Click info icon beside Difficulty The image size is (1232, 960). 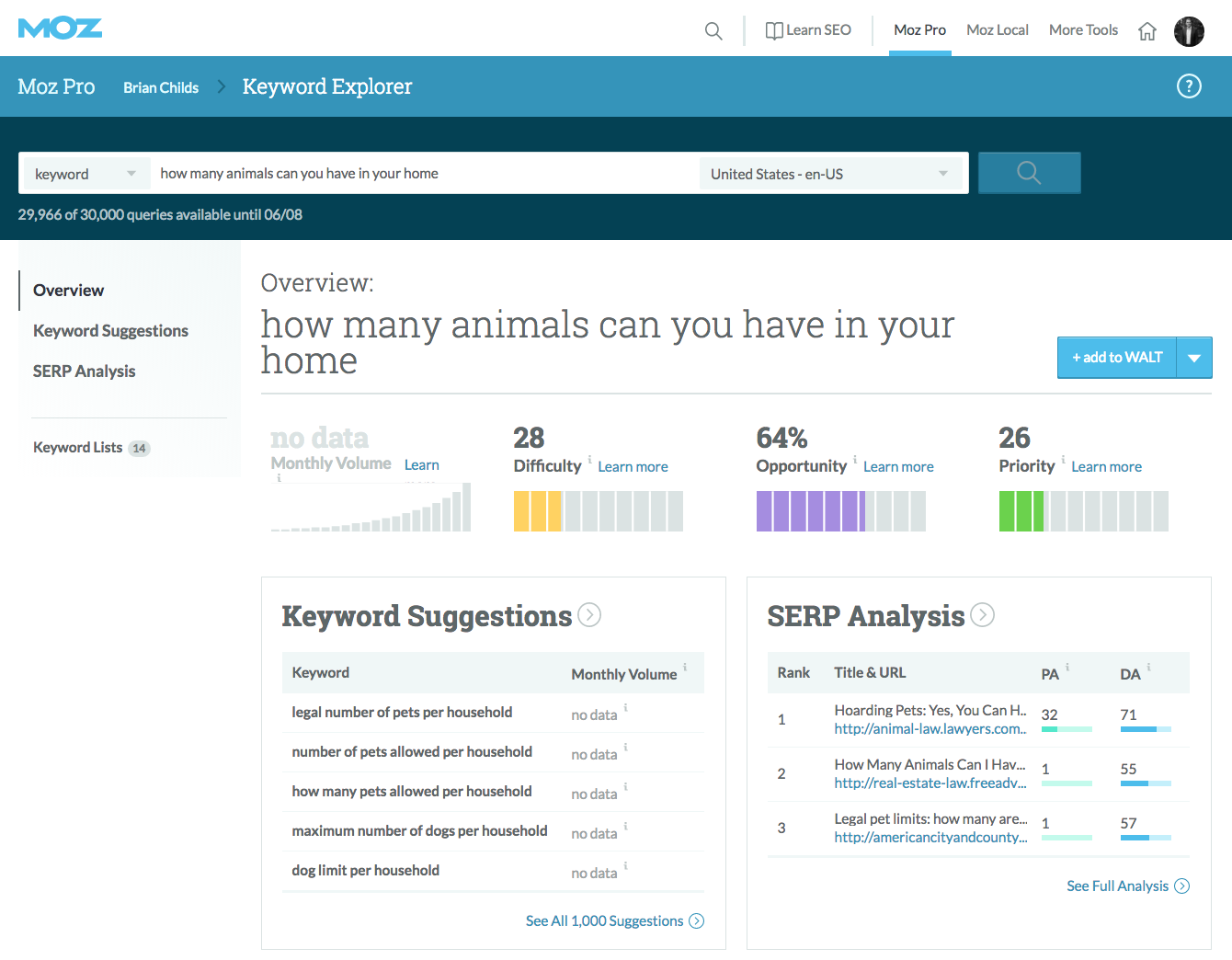pyautogui.click(x=589, y=459)
